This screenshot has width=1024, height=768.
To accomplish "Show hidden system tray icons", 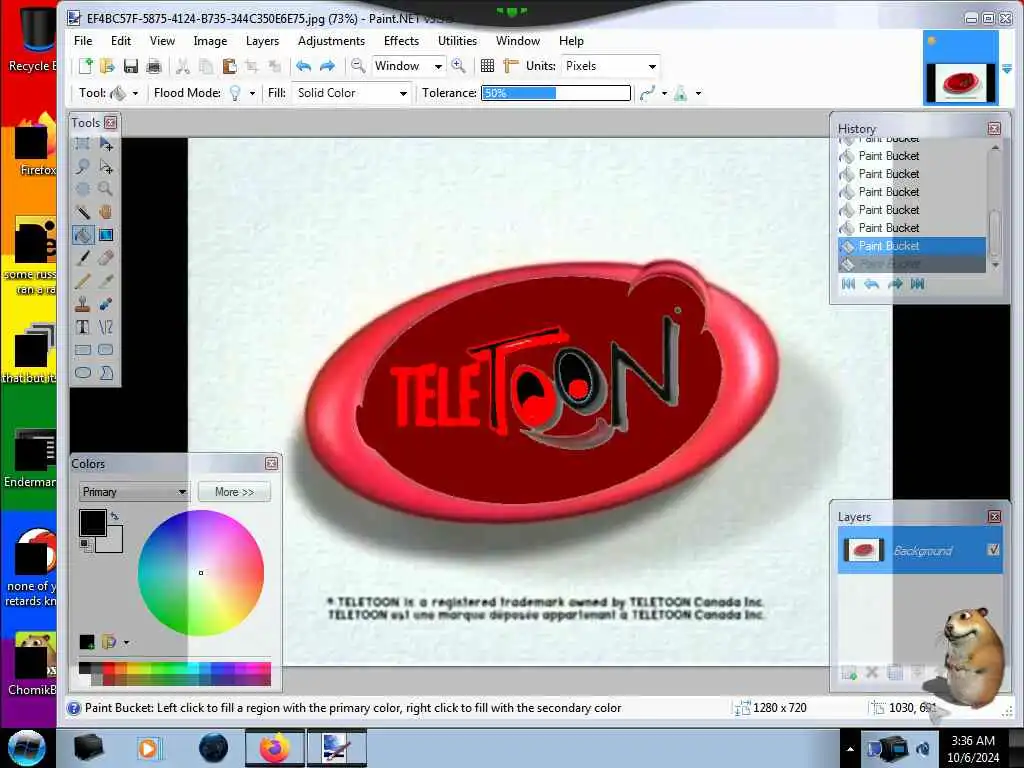I will 850,749.
